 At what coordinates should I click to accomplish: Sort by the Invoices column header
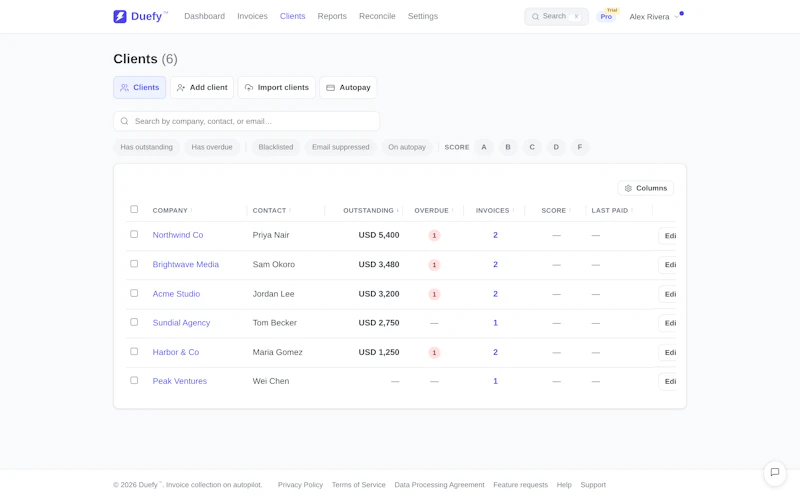click(x=495, y=210)
